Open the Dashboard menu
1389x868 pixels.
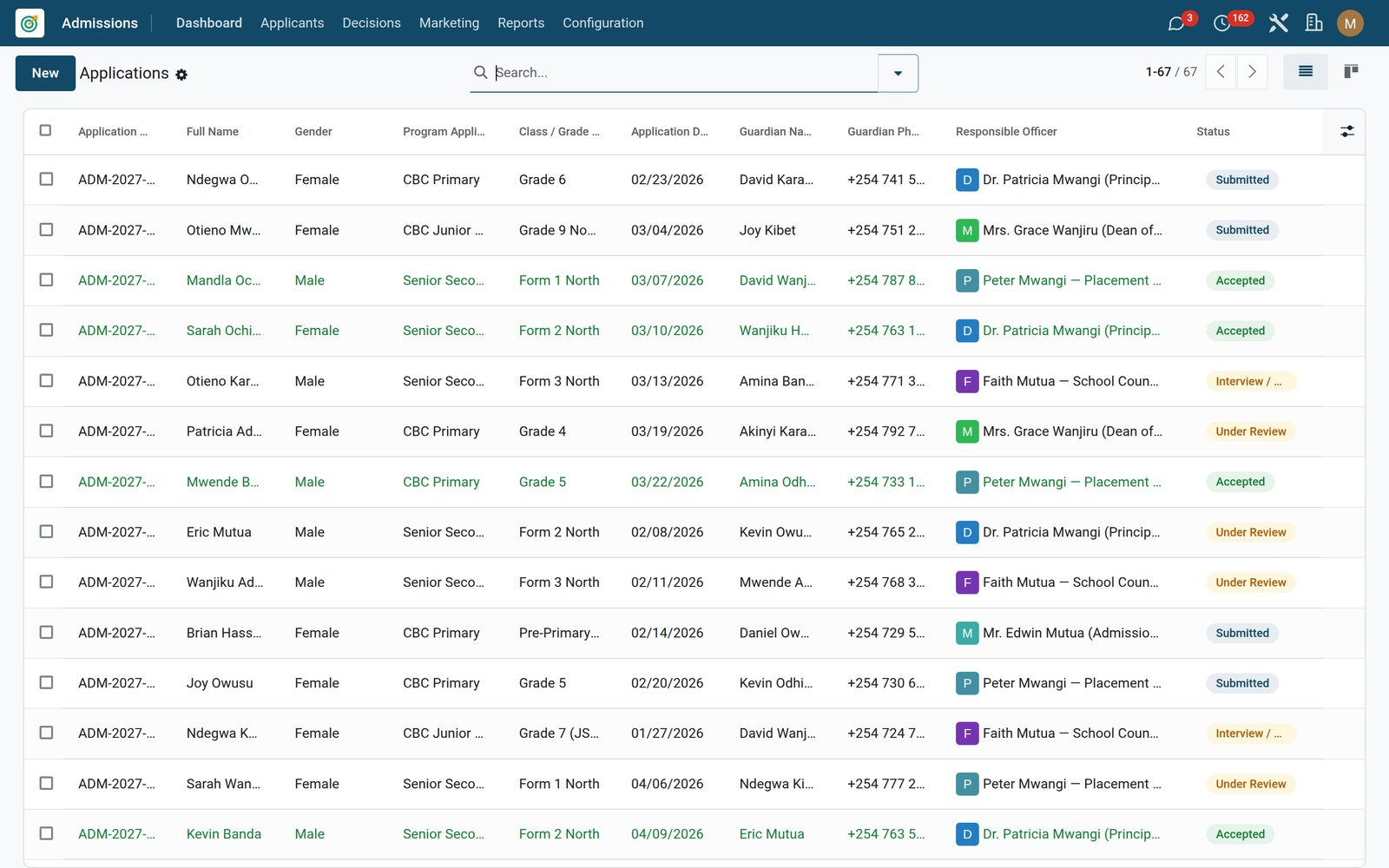coord(209,23)
